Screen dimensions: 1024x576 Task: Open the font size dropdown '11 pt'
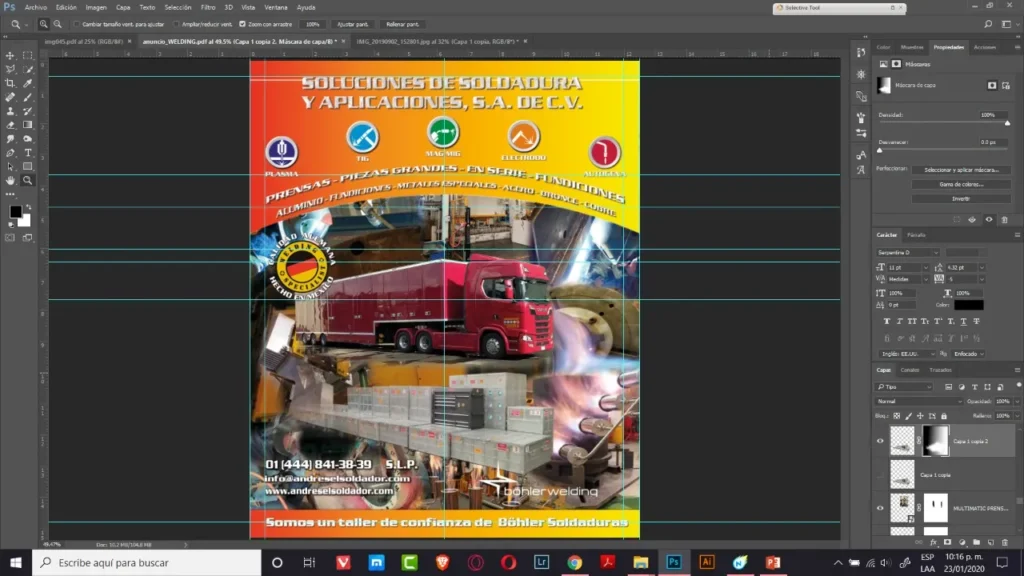[925, 268]
